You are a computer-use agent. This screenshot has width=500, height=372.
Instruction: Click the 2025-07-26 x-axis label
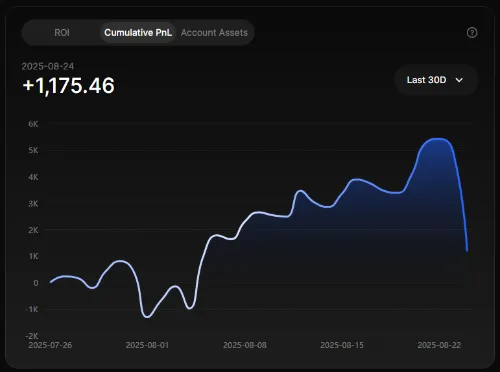(x=50, y=345)
